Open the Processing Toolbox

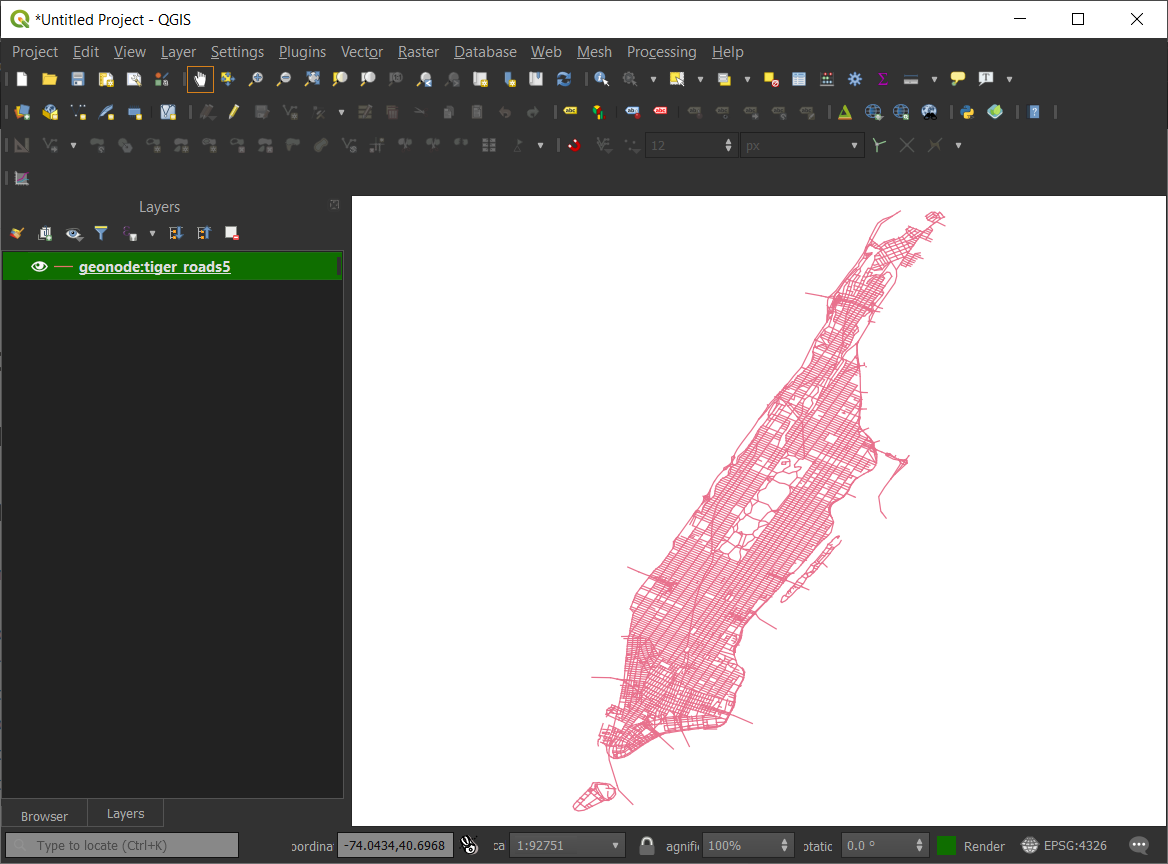click(x=854, y=79)
